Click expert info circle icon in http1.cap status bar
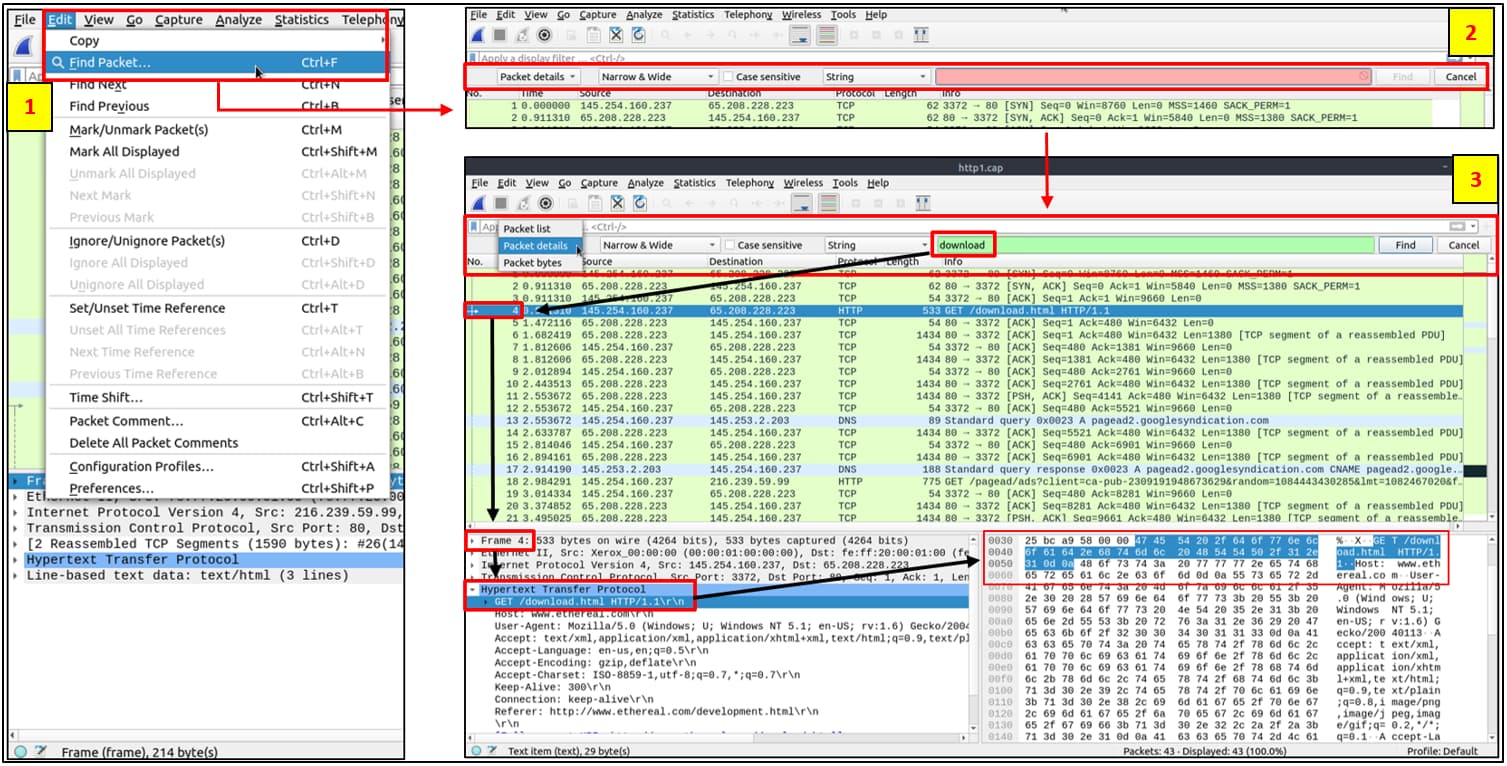The height and width of the screenshot is (766, 1507). [476, 750]
